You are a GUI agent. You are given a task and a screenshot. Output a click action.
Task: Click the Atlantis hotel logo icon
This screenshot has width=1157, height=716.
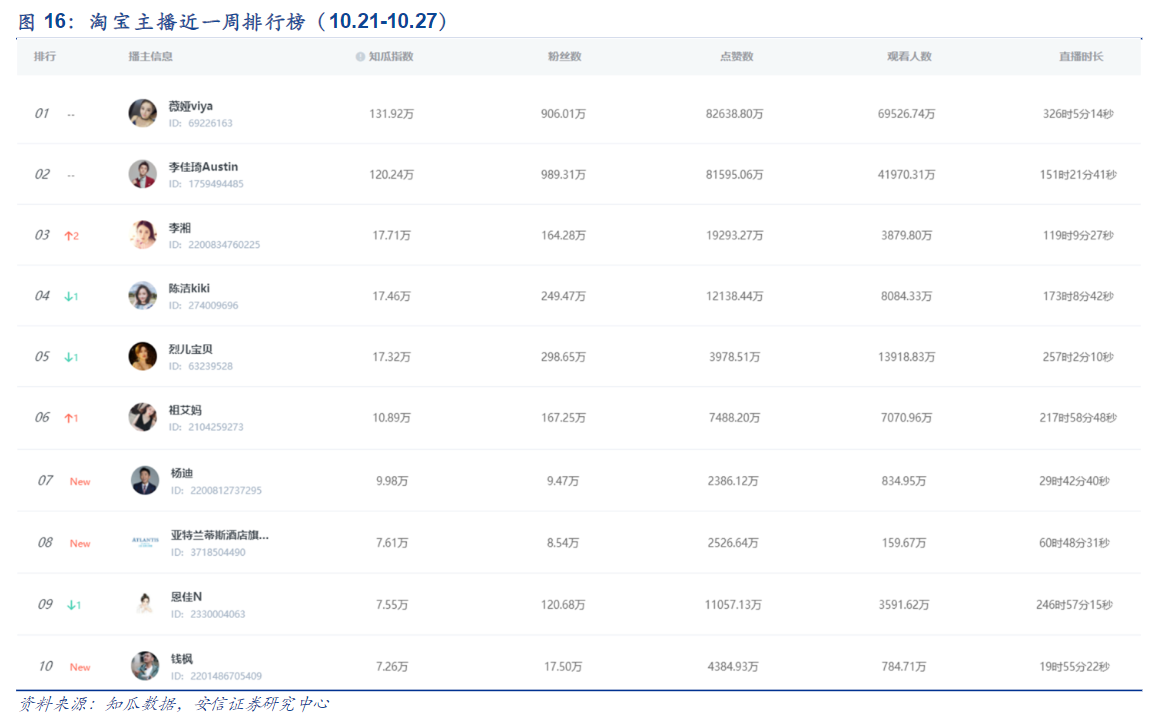coord(145,542)
